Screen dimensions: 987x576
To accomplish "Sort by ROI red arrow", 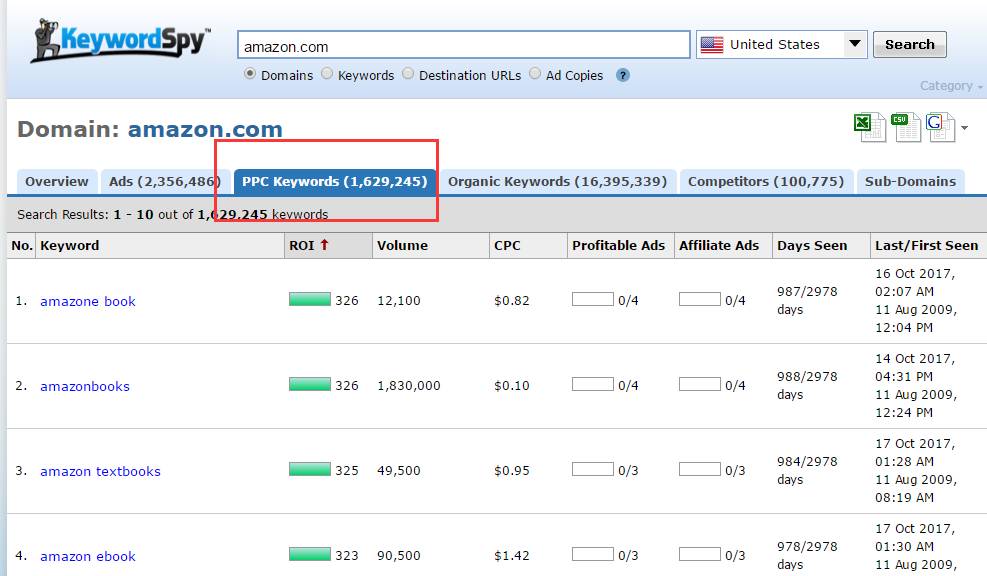I will [x=324, y=244].
